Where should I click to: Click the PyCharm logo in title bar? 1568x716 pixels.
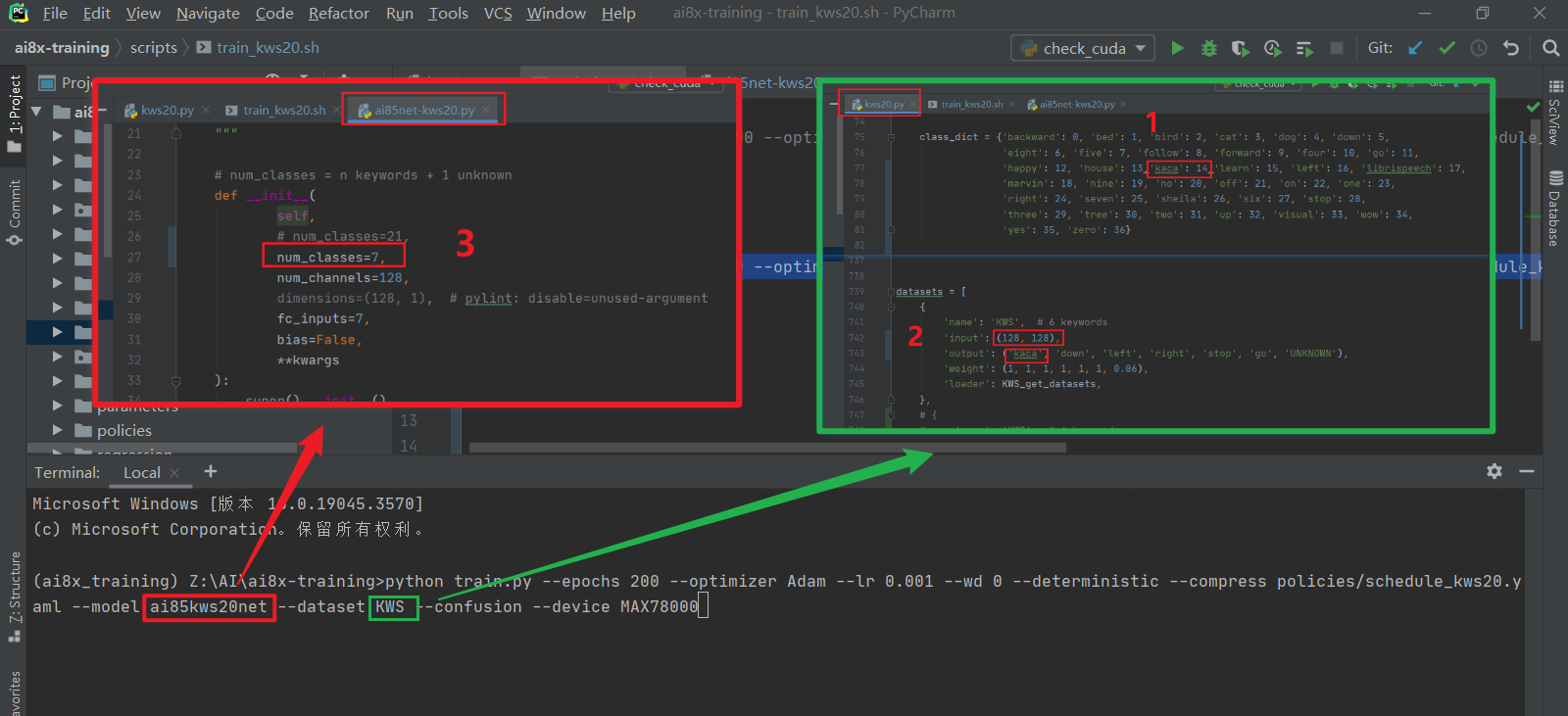(19, 14)
